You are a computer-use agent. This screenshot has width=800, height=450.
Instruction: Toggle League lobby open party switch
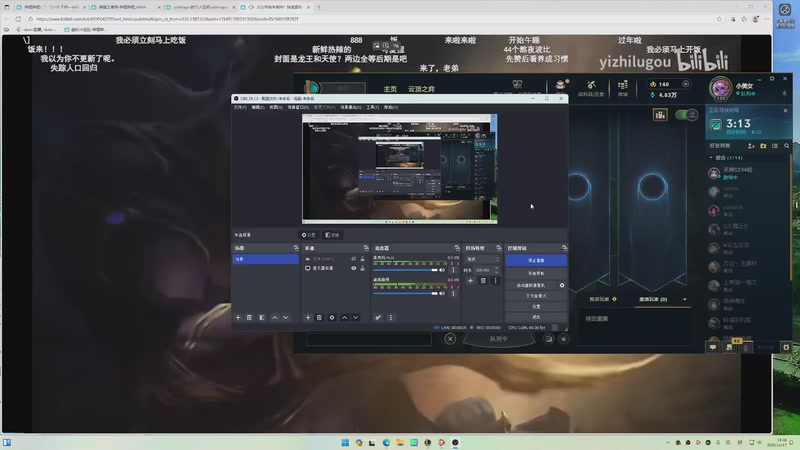(686, 115)
